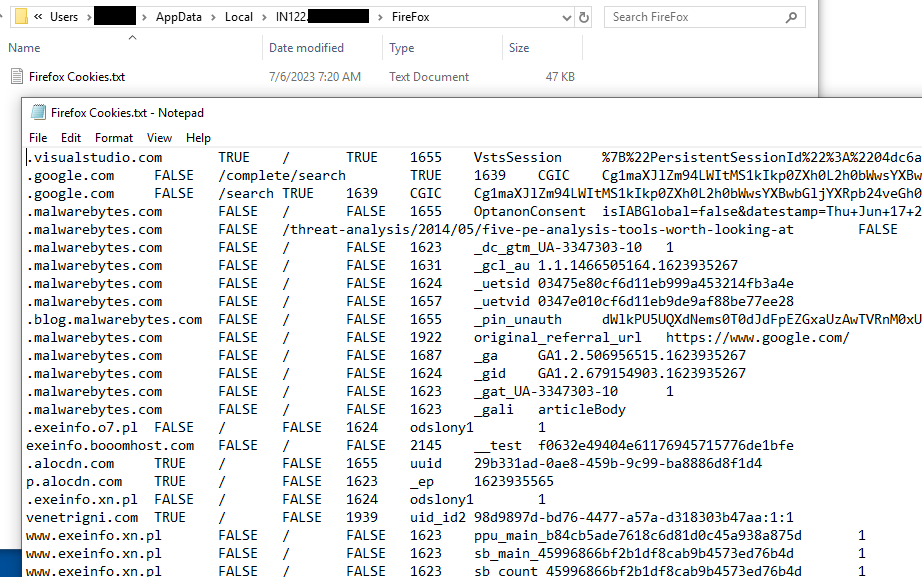
Task: Click the _gcl_au value 1.1.1466505164.1623935267
Action: click(x=637, y=266)
